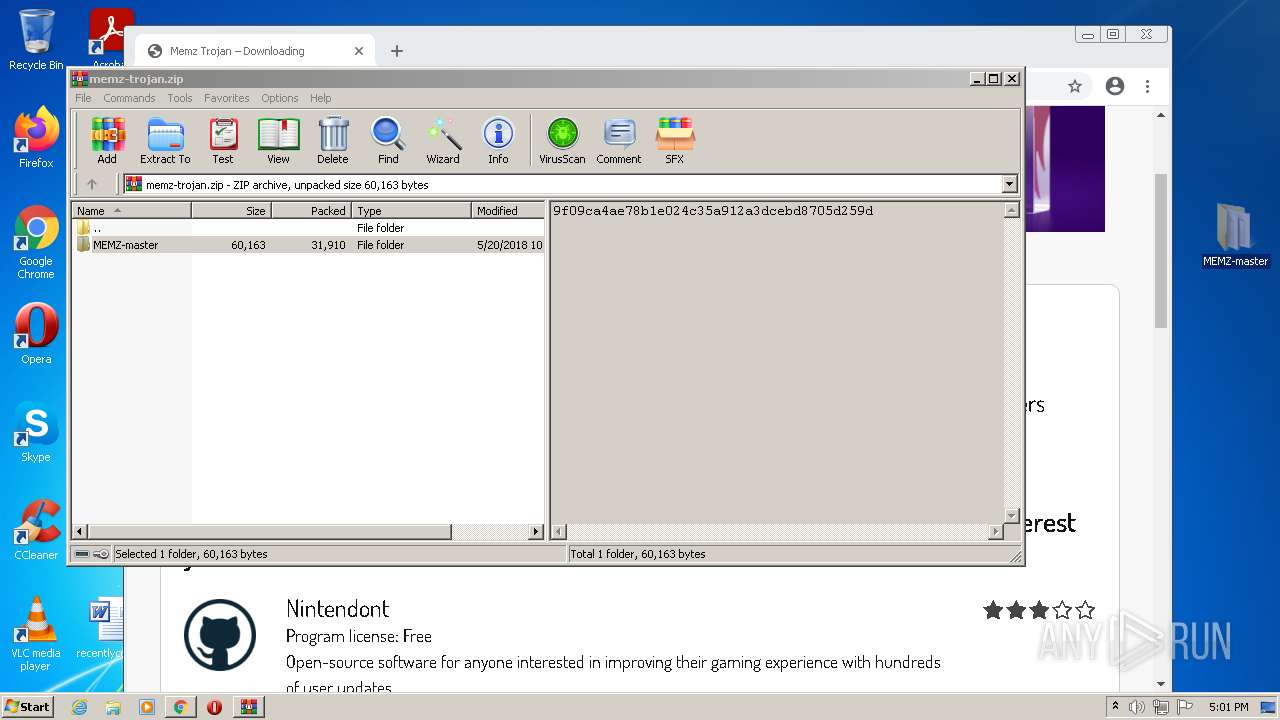Open MEMZ-master folder on desktop
Screen dimensions: 1280x720
pyautogui.click(x=1235, y=236)
